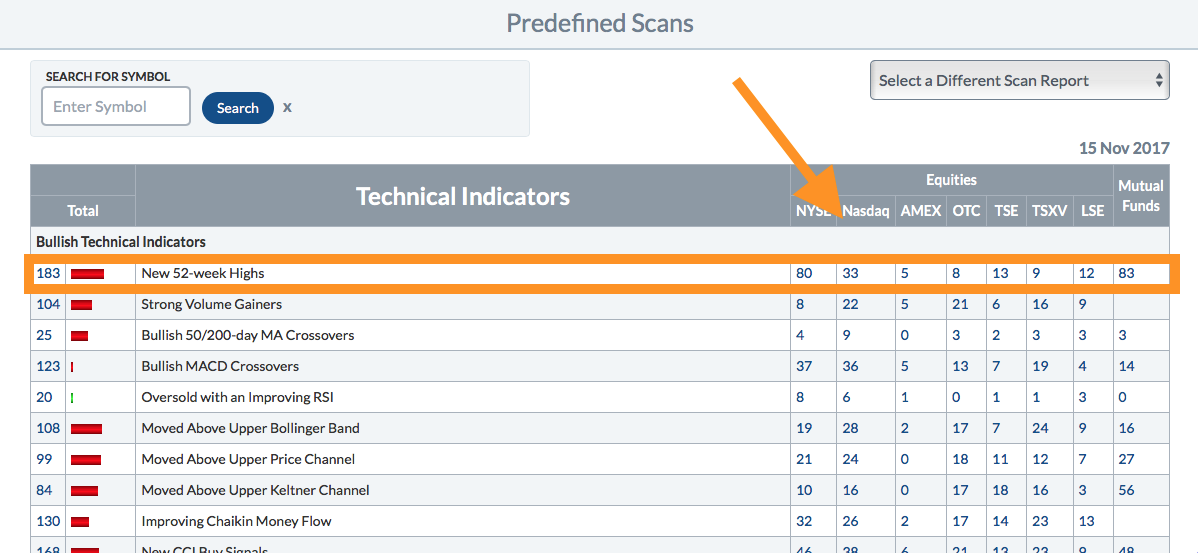Image resolution: width=1198 pixels, height=553 pixels.
Task: Click the small green bar beside total 20
Action: [x=72, y=398]
